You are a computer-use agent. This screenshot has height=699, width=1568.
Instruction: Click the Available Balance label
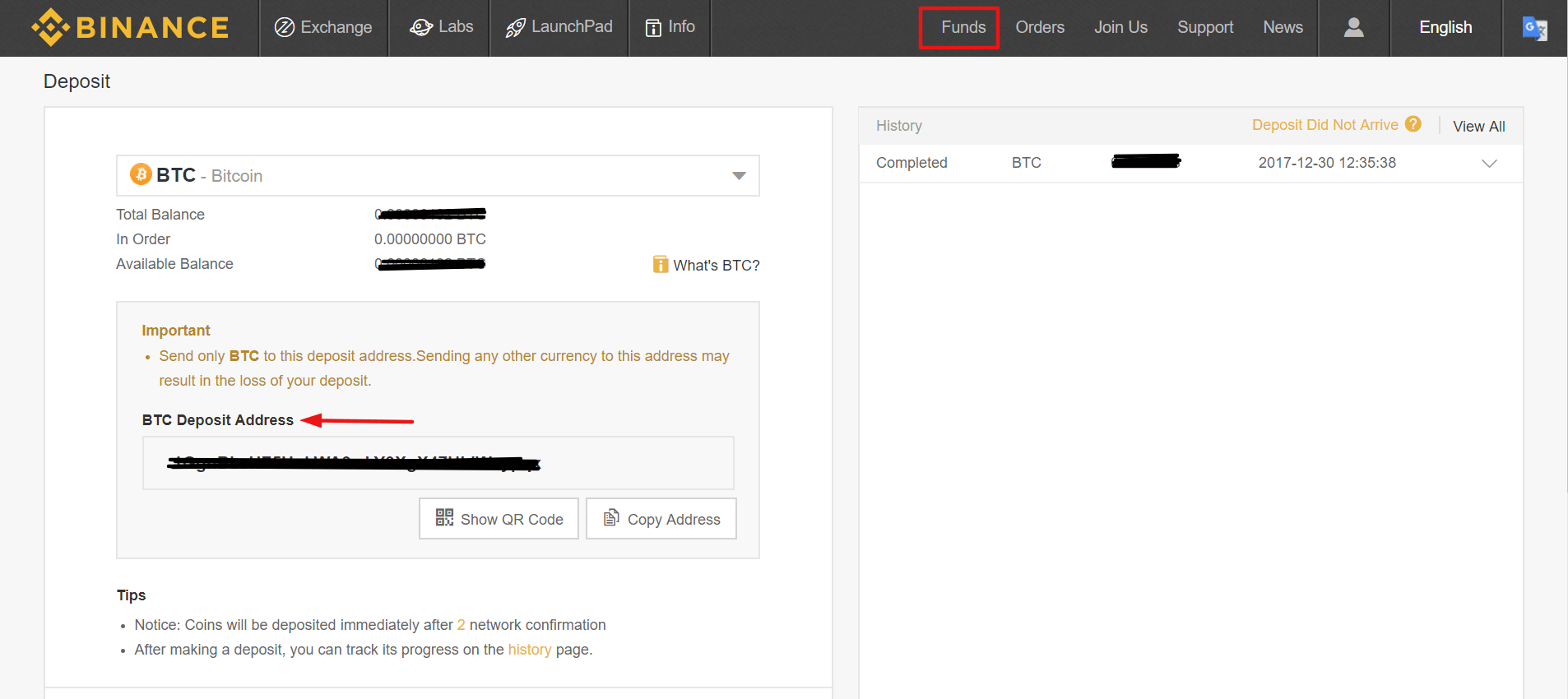pos(174,264)
